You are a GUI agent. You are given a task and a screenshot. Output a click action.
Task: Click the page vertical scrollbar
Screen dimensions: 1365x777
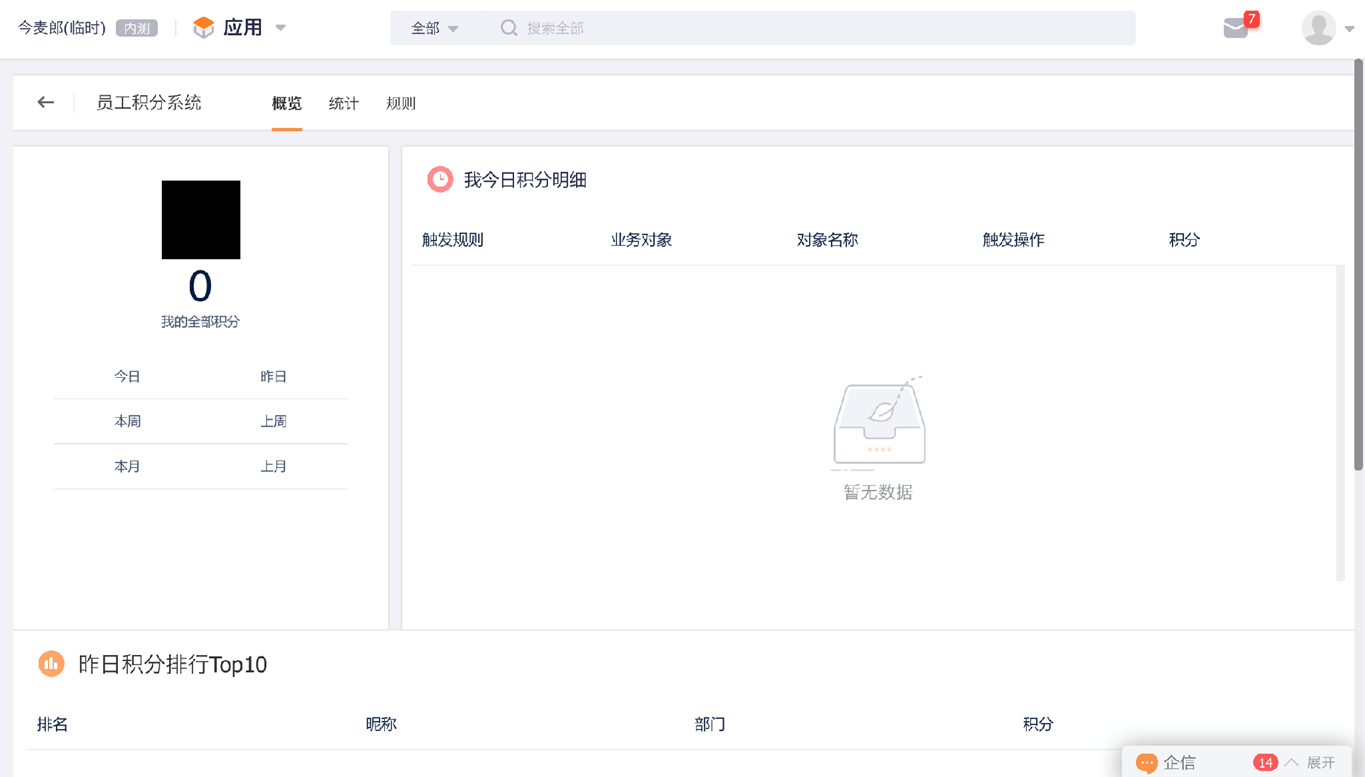1358,264
